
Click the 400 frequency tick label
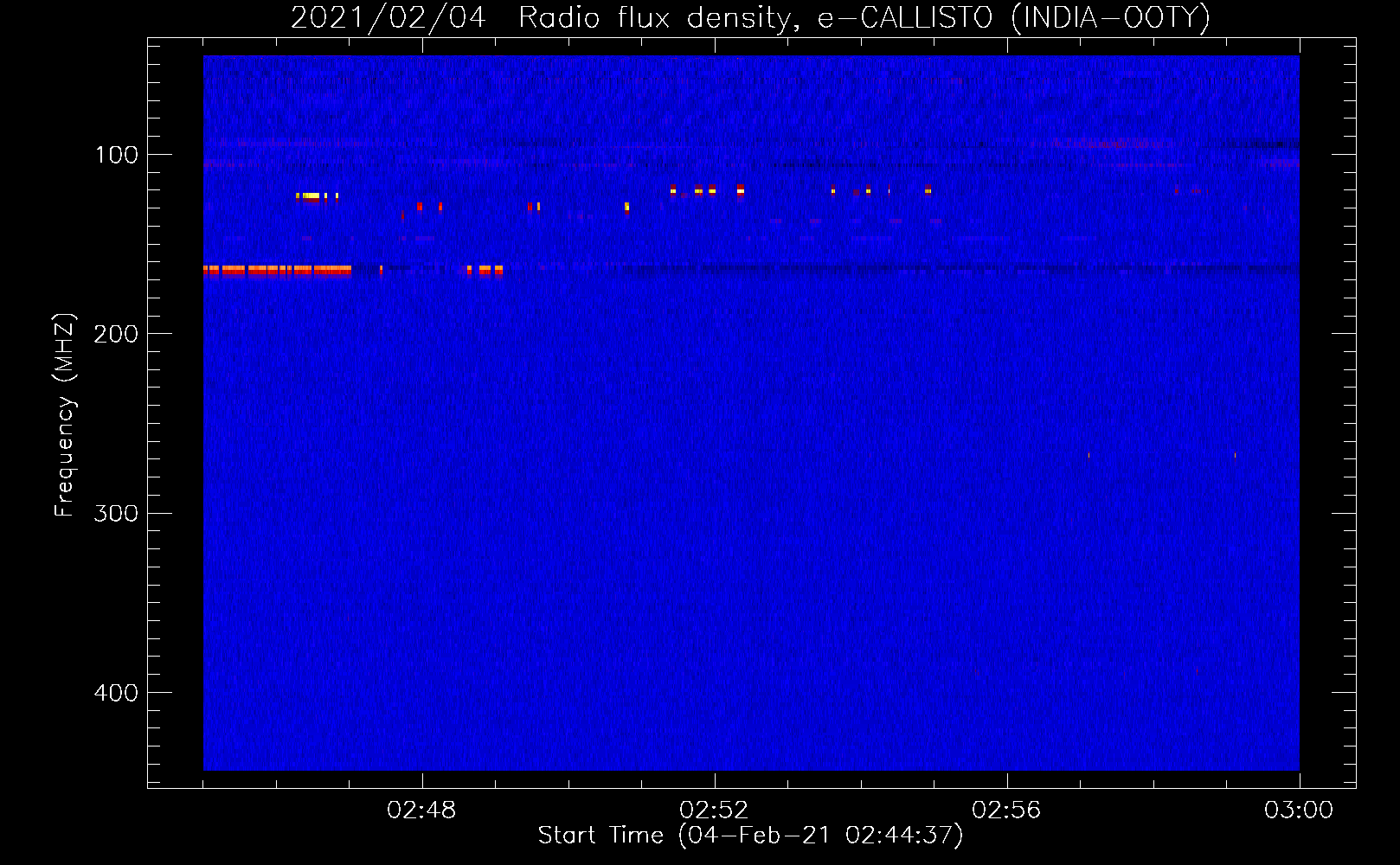pyautogui.click(x=116, y=693)
